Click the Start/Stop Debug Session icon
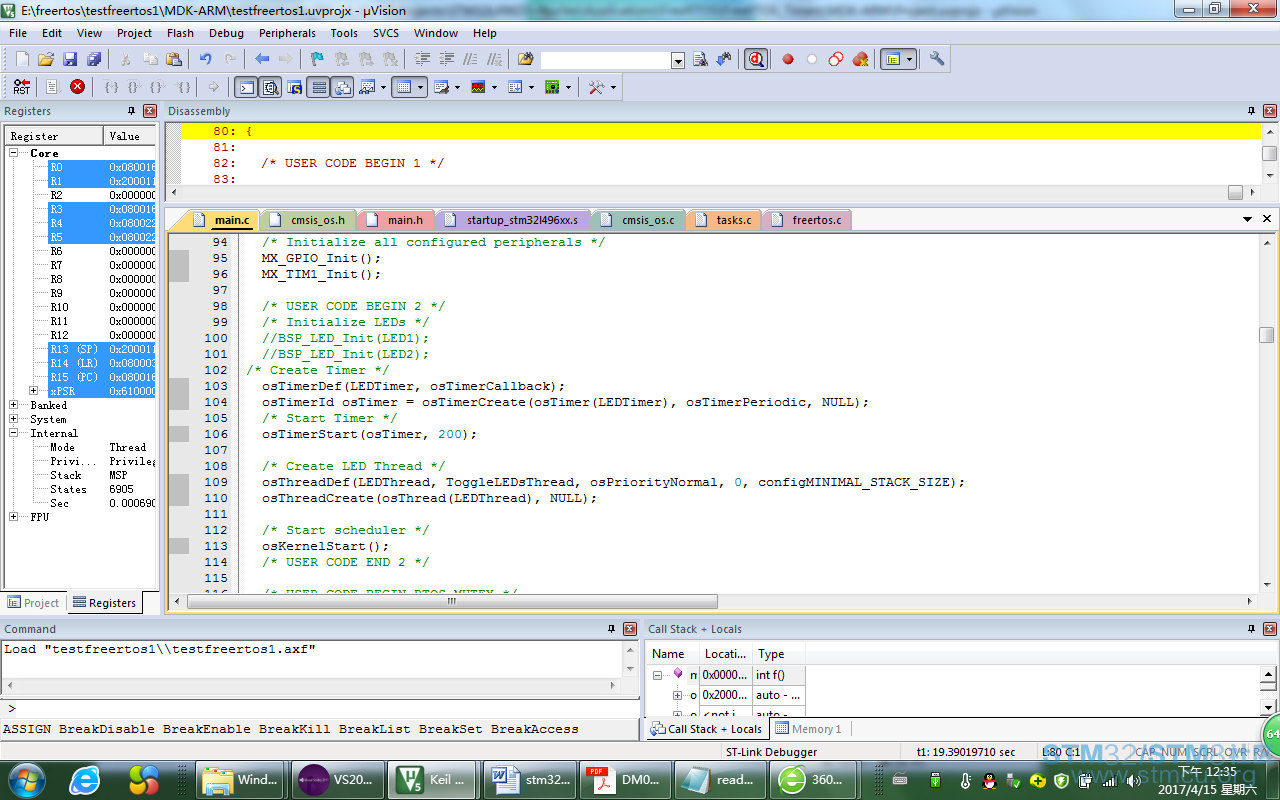The height and width of the screenshot is (800, 1280). 756,59
